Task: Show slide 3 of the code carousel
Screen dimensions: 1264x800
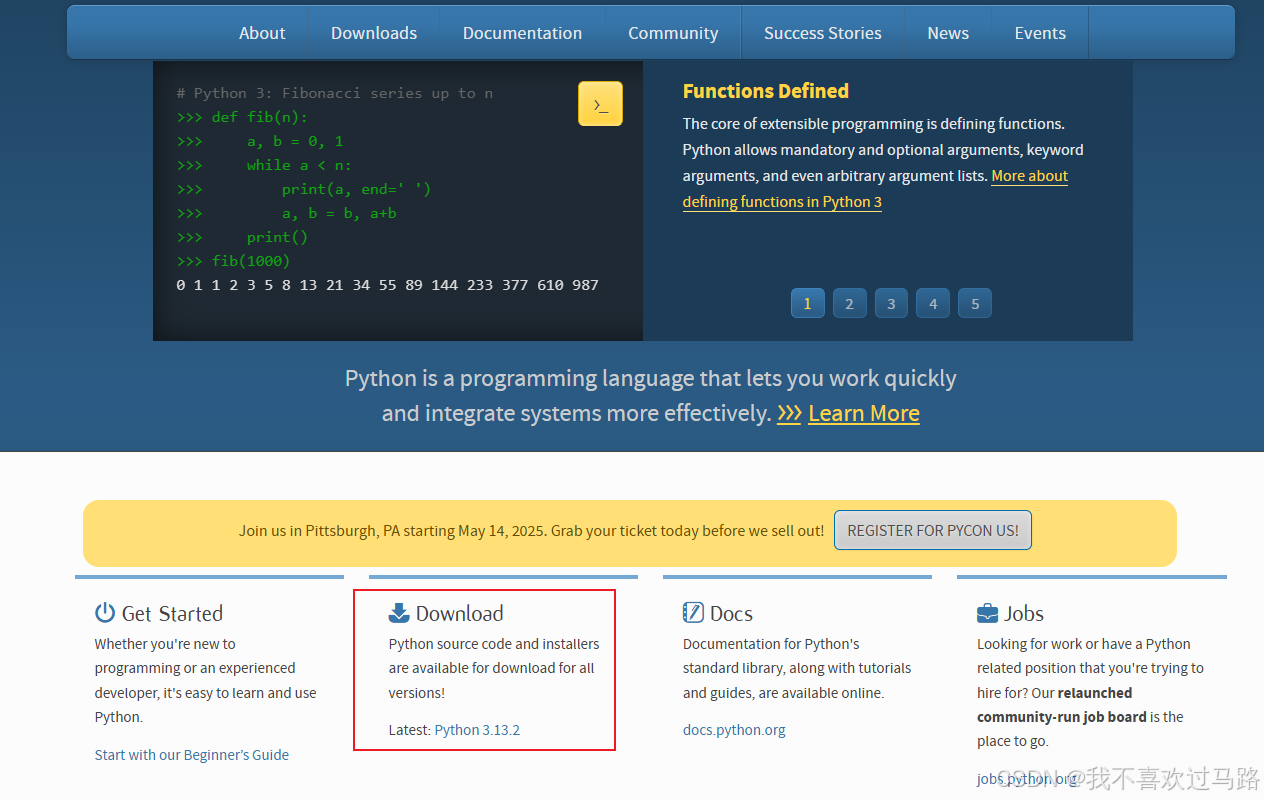Action: tap(891, 303)
